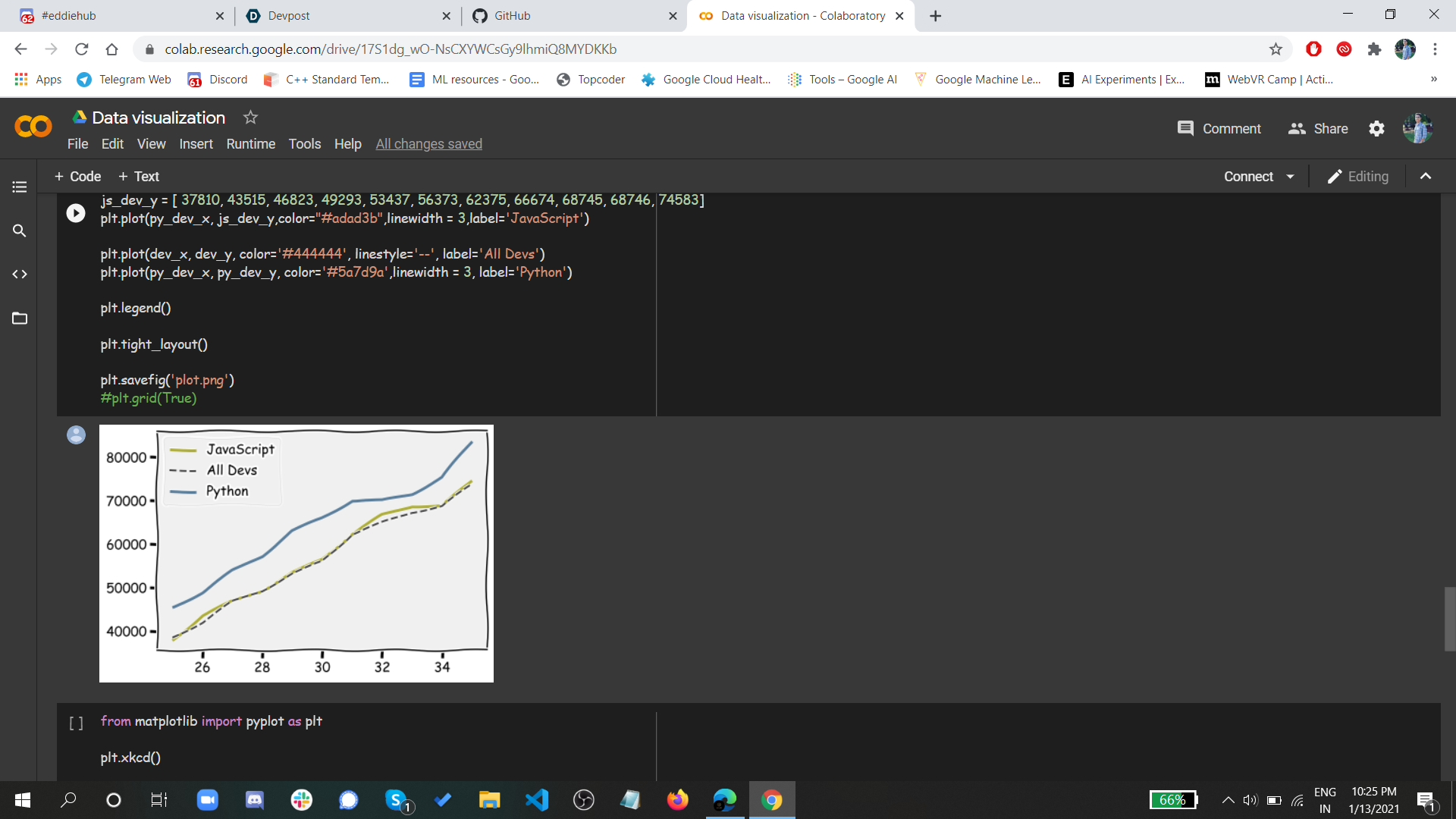1456x819 pixels.
Task: Add a new Code cell
Action: 77,177
